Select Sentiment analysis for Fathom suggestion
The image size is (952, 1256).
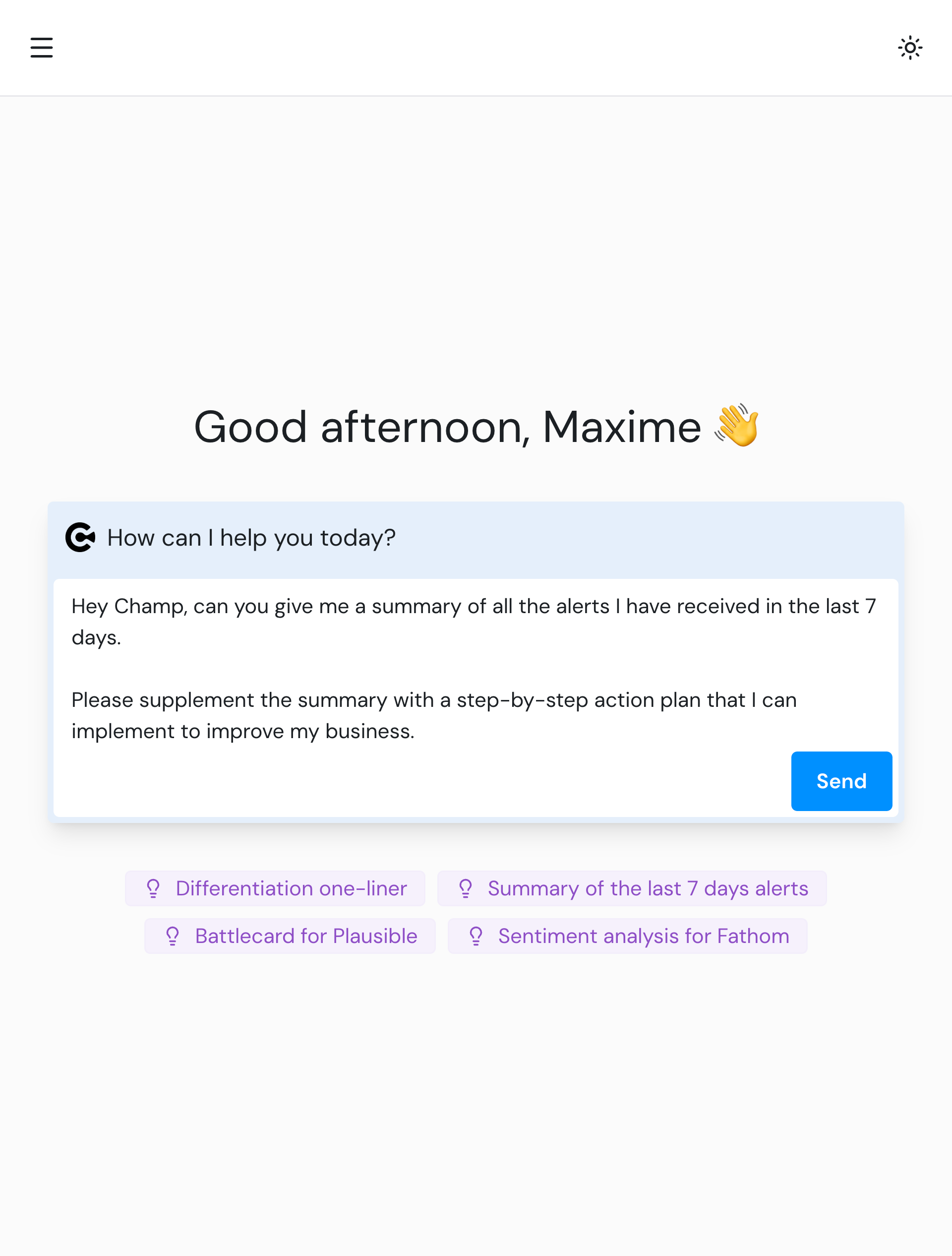pyautogui.click(x=643, y=936)
